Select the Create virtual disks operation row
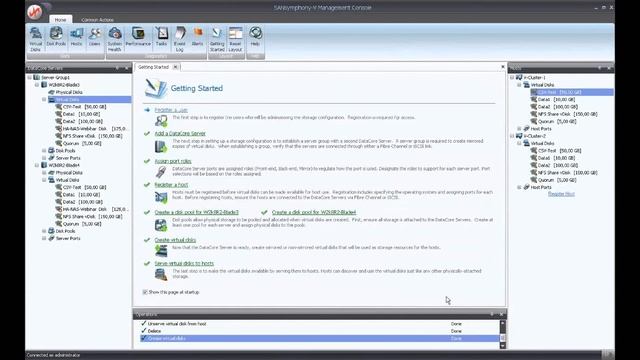 (319, 338)
